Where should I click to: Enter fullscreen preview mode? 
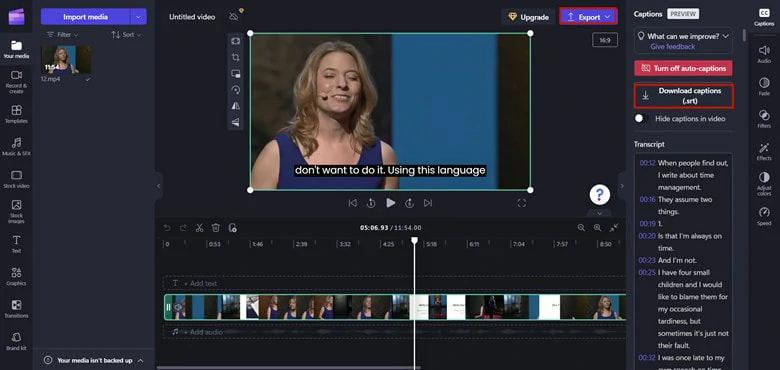[x=521, y=203]
